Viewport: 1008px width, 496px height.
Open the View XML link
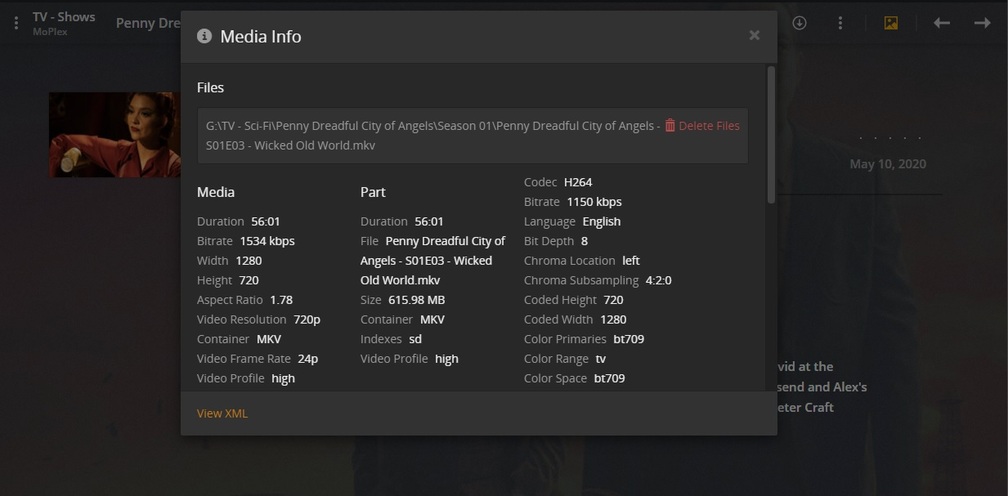(222, 413)
